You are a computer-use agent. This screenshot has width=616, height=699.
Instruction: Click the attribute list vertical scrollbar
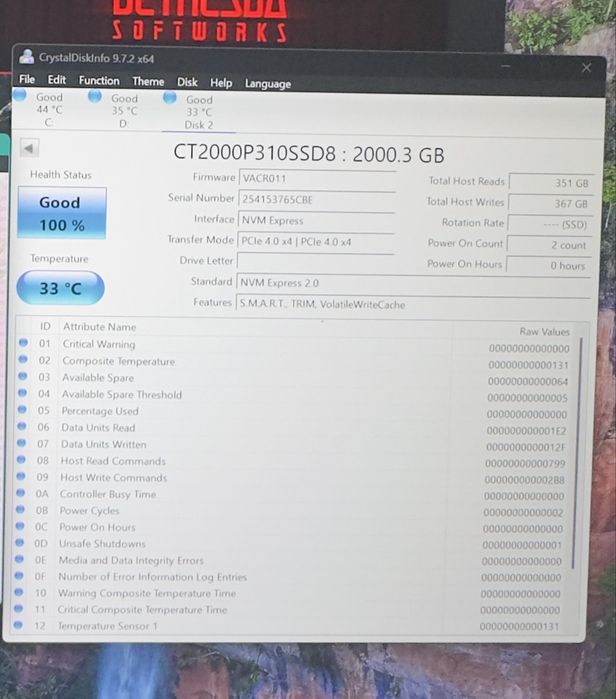577,452
